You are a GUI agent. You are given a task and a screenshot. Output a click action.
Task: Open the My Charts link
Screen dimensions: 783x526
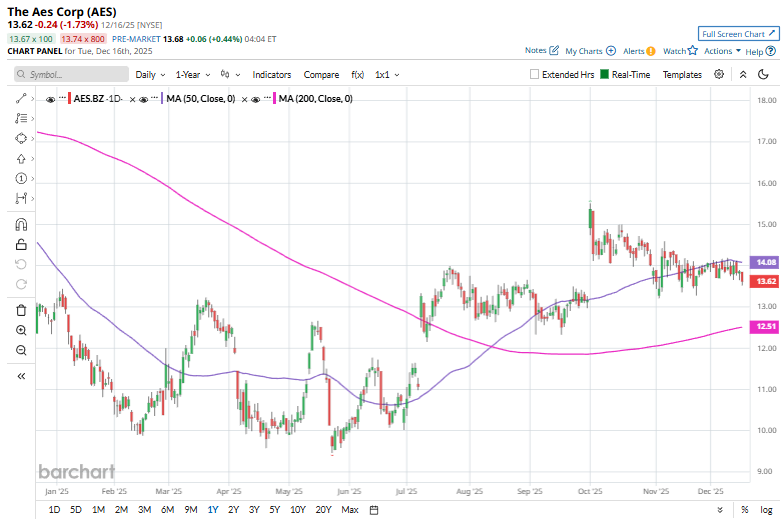(590, 50)
